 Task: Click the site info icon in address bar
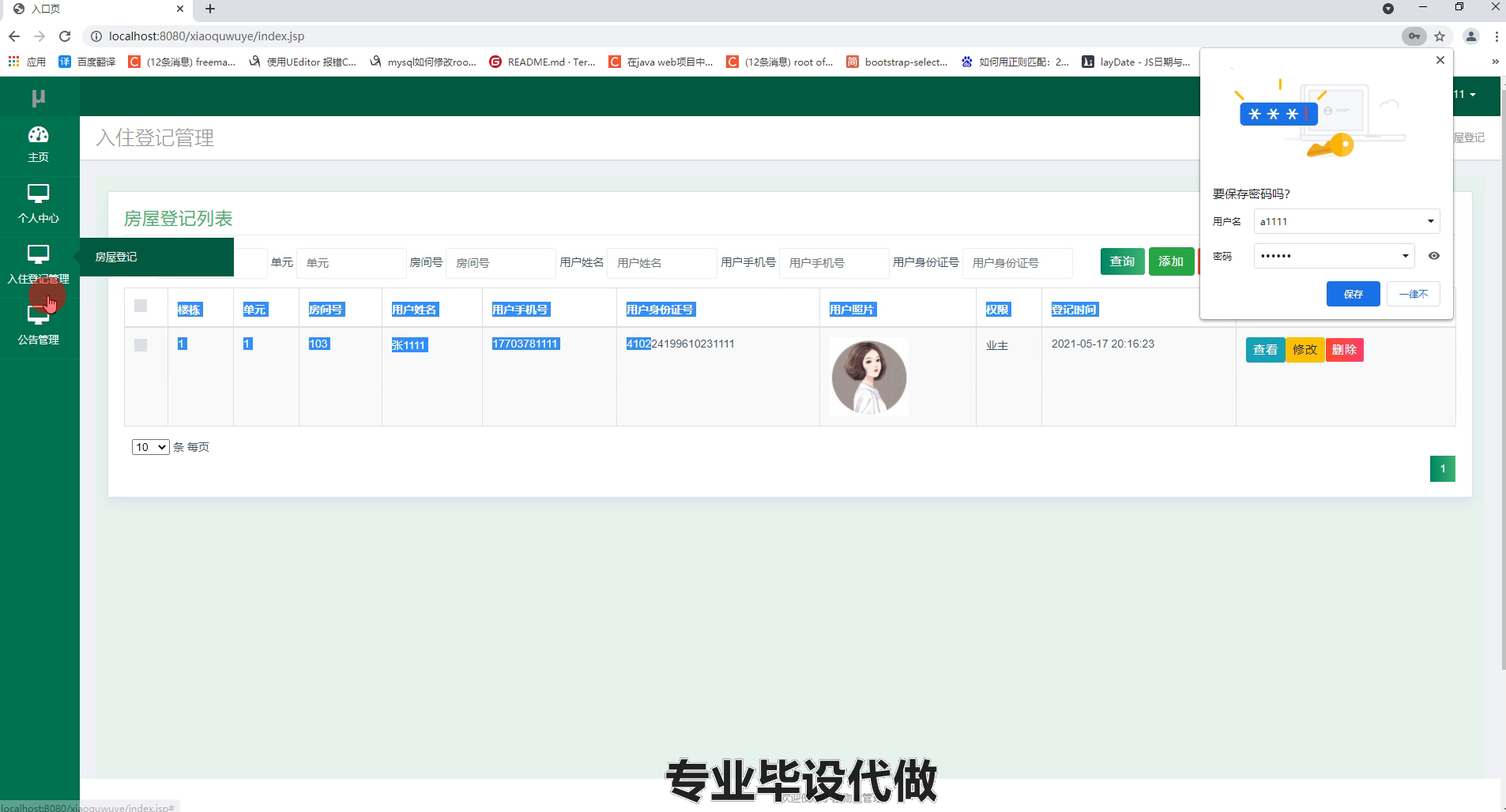click(x=96, y=36)
